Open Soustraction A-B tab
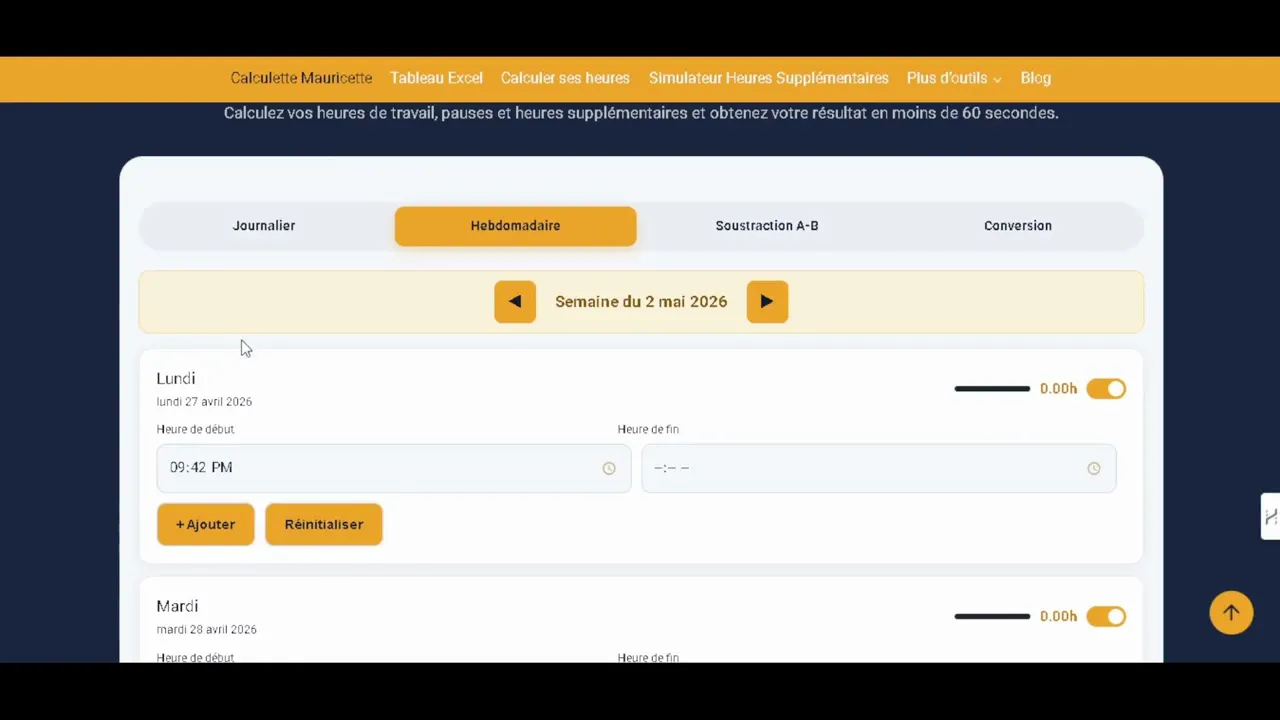 [x=767, y=226]
